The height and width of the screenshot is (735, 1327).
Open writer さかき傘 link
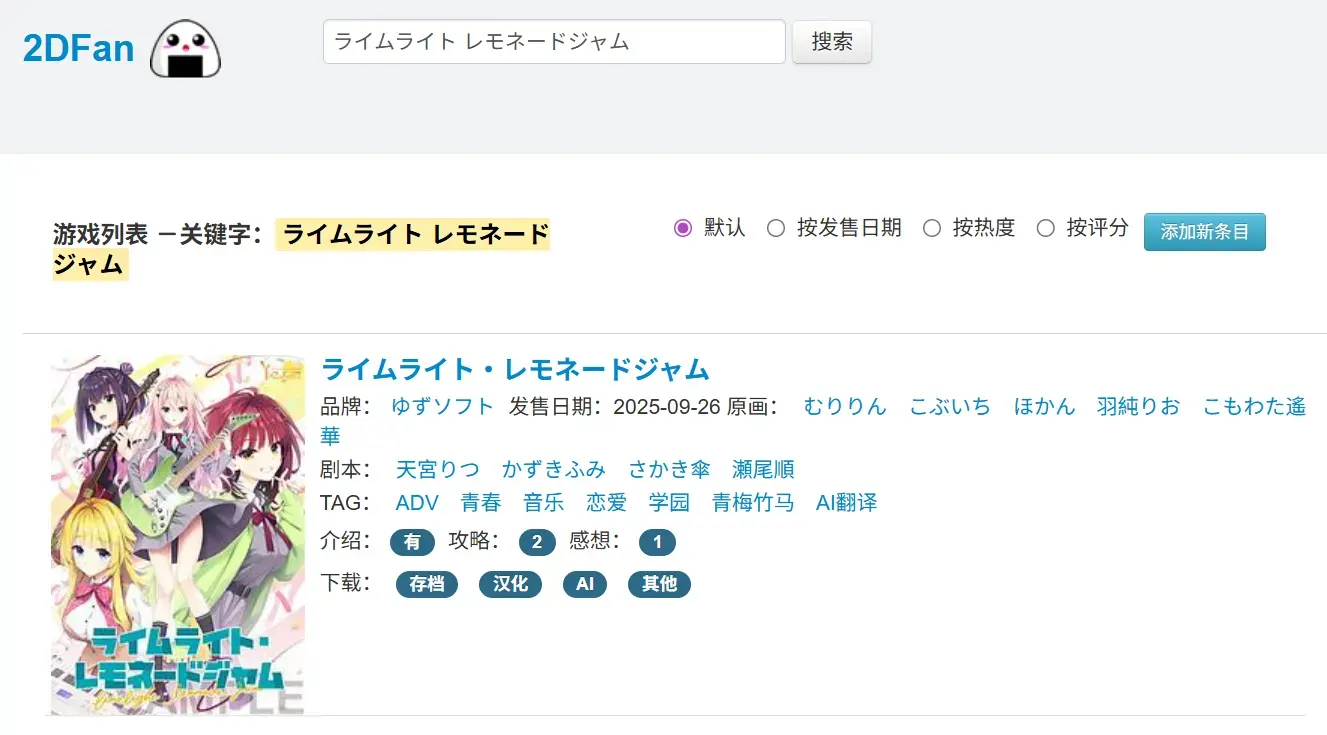coord(669,469)
